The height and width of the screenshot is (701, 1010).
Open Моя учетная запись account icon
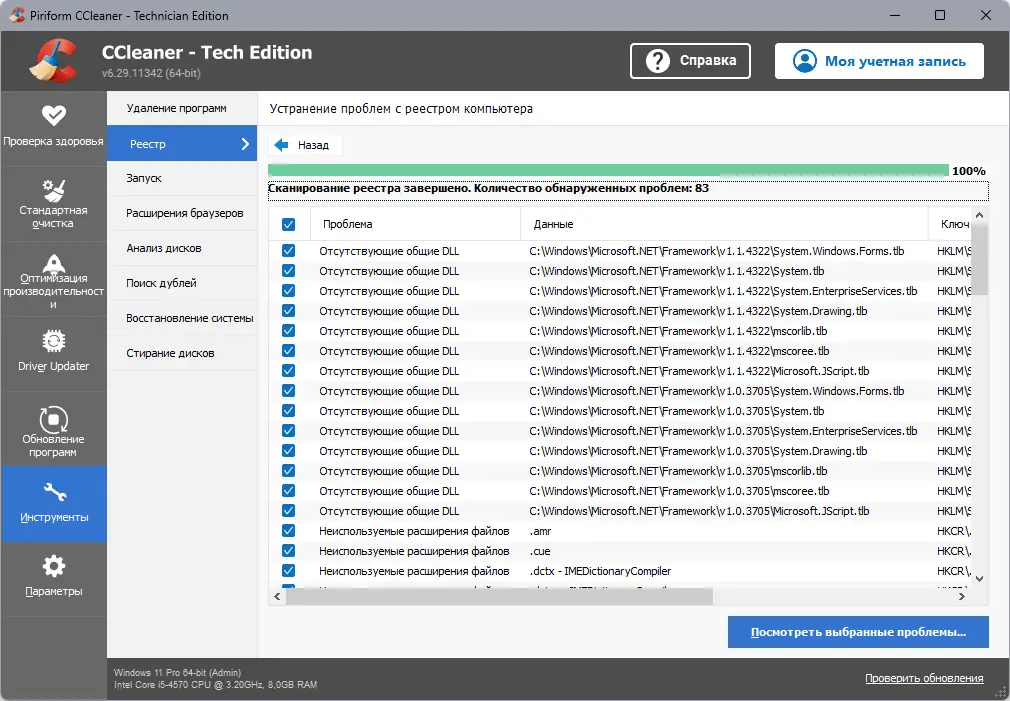[x=803, y=61]
